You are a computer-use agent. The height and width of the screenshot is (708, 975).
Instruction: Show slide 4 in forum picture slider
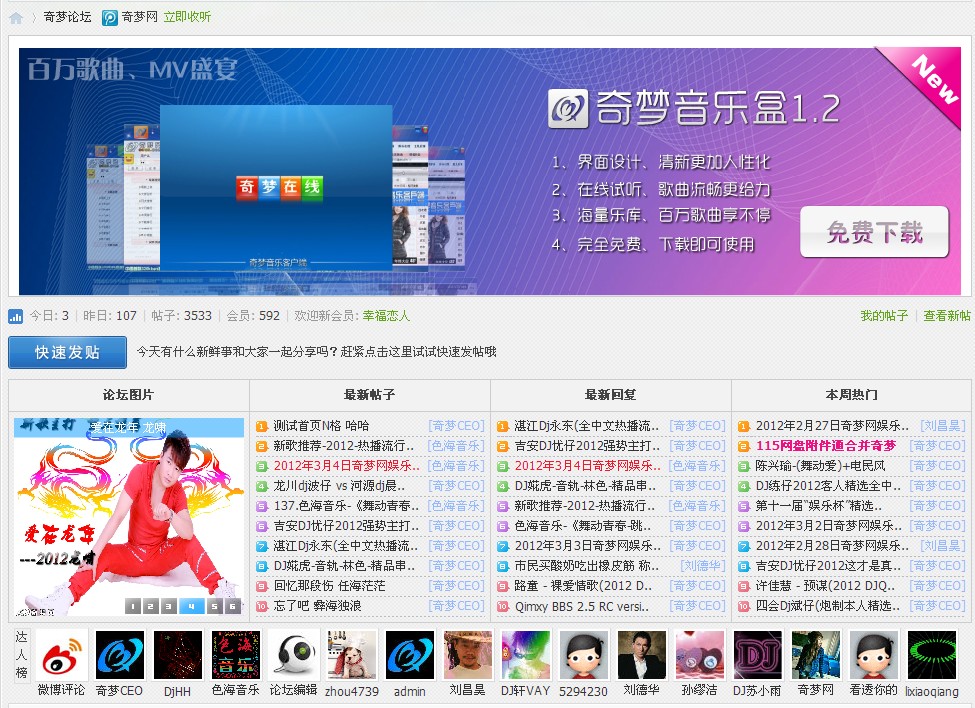[x=192, y=606]
